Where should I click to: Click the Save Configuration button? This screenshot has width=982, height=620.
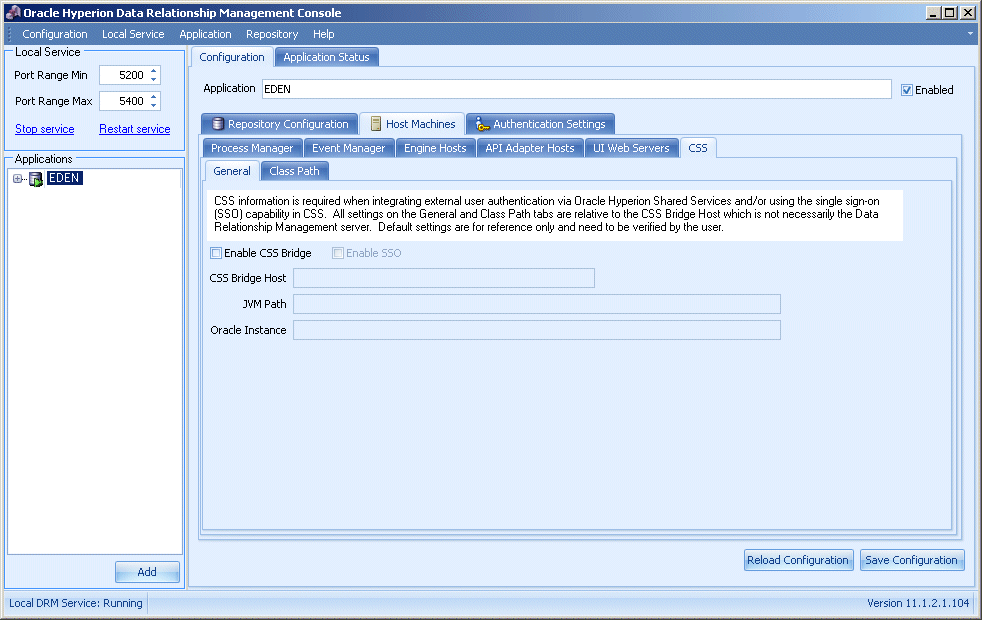pyautogui.click(x=912, y=560)
